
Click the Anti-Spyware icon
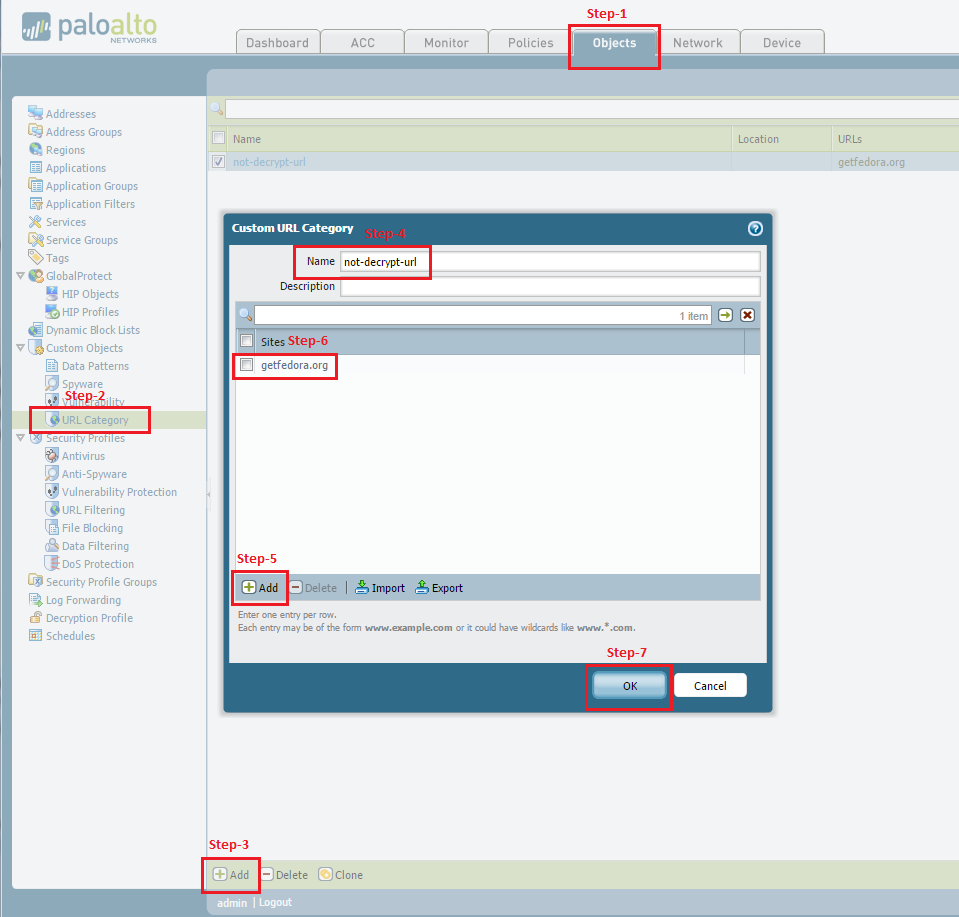(52, 473)
